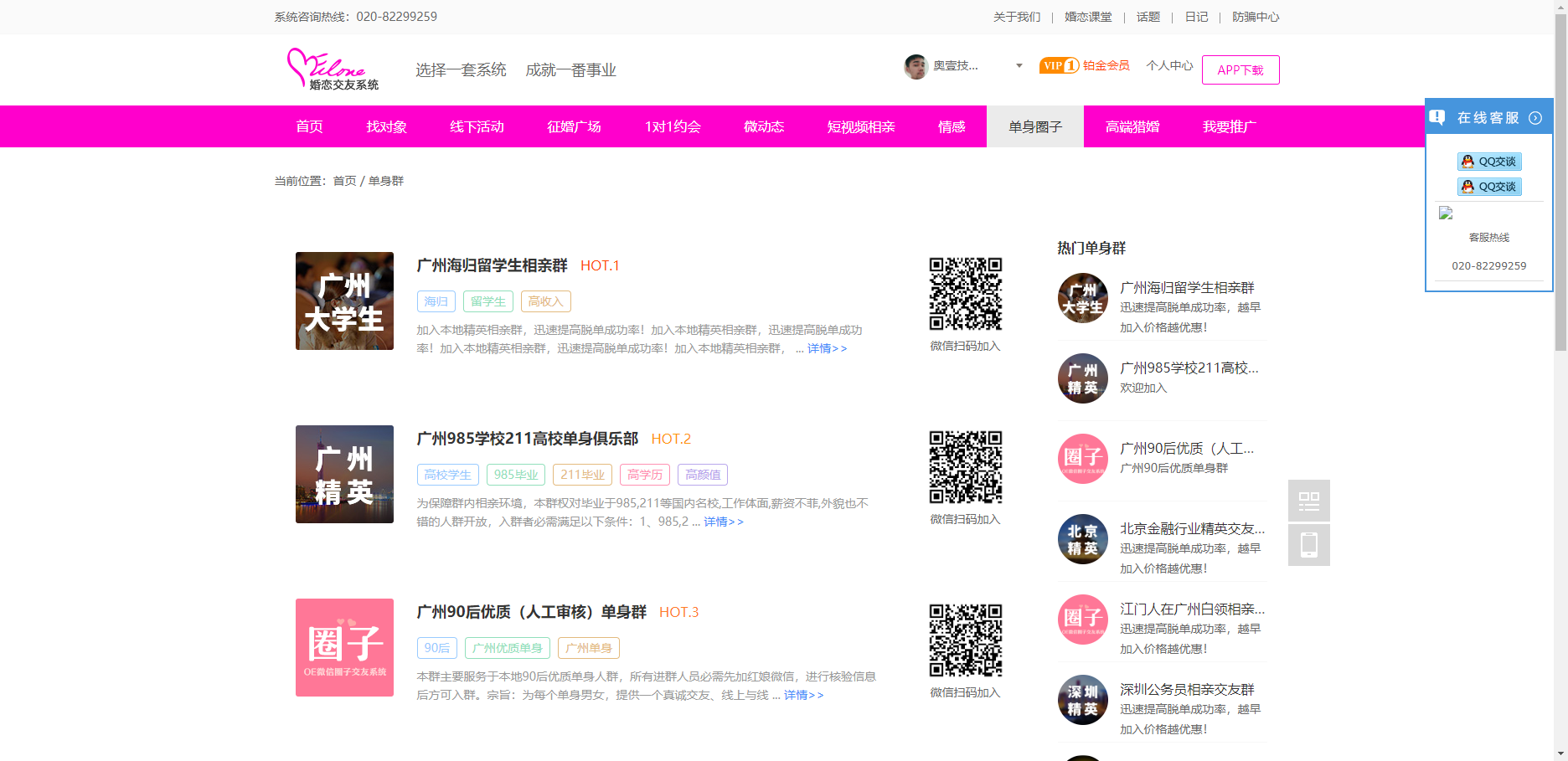The width and height of the screenshot is (1568, 761).
Task: Open sidebar link 深圳公务员相亲交友群
Action: tap(1187, 690)
